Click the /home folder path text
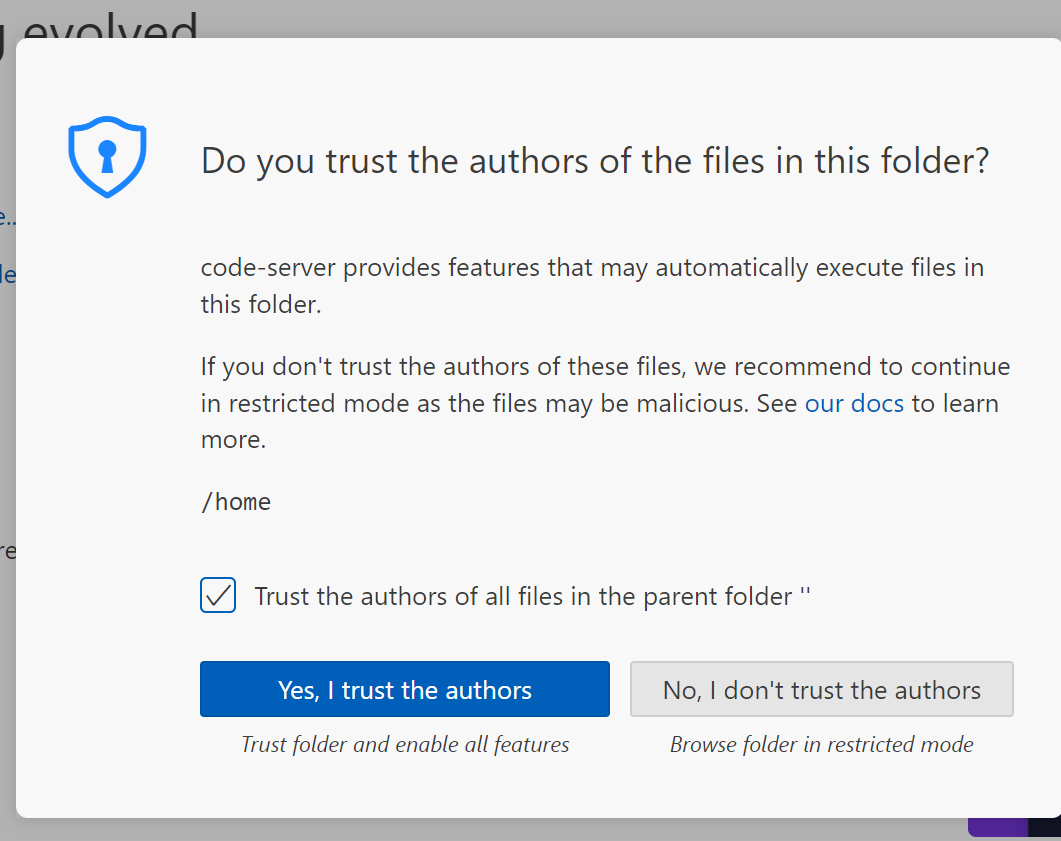Image resolution: width=1061 pixels, height=841 pixels. point(236,501)
